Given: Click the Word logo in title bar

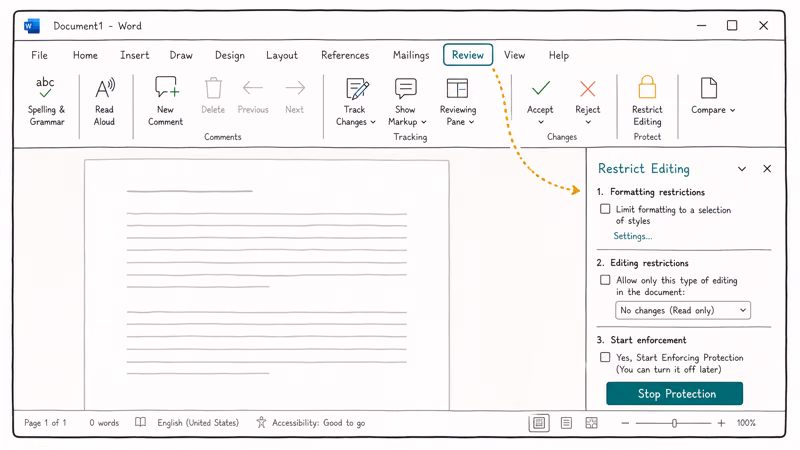Looking at the screenshot, I should click(32, 26).
